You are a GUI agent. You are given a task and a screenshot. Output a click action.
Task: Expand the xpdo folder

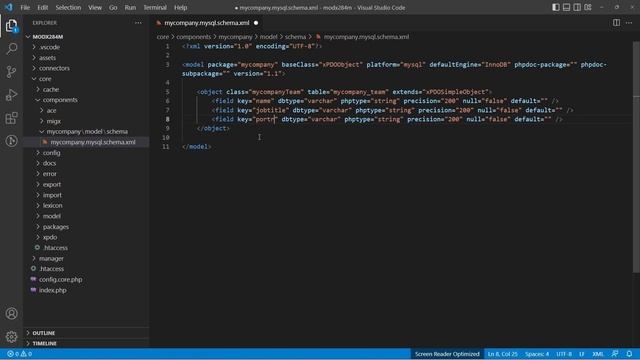pyautogui.click(x=50, y=237)
